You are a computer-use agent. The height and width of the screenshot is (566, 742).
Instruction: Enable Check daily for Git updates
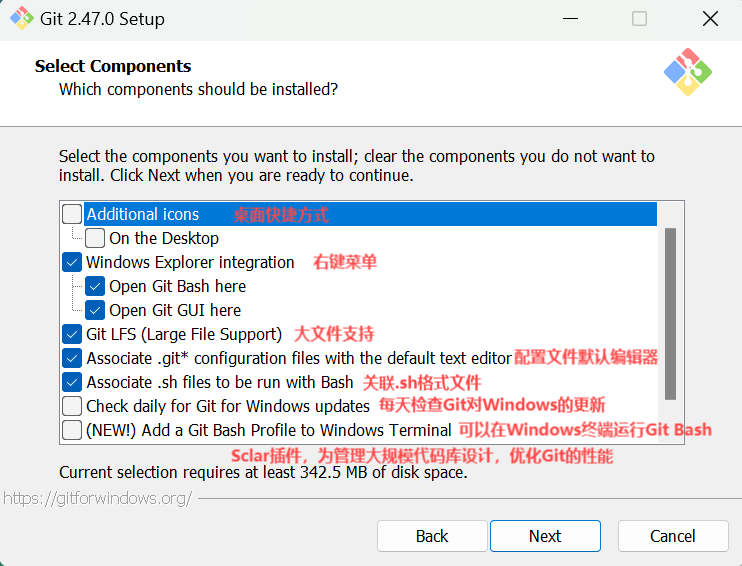(72, 406)
